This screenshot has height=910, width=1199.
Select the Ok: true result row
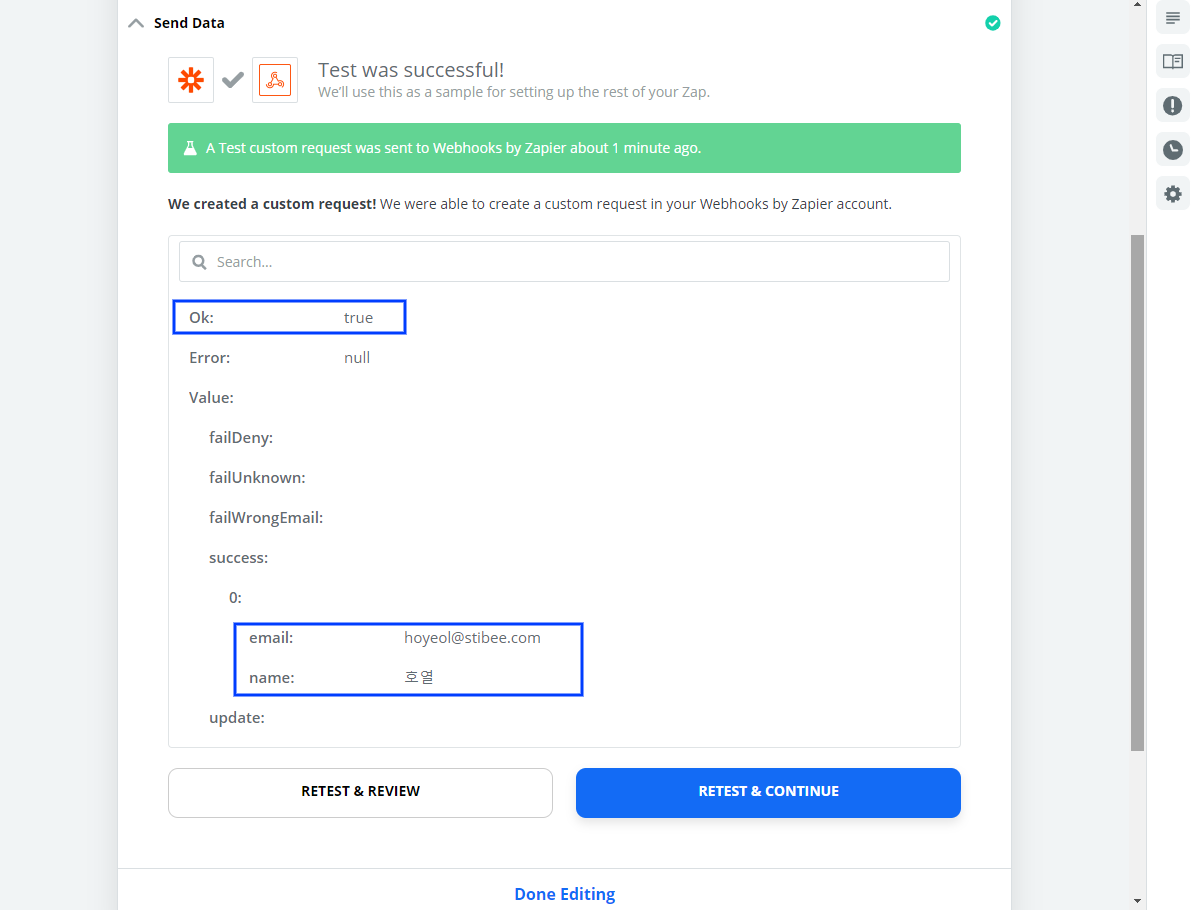[289, 317]
